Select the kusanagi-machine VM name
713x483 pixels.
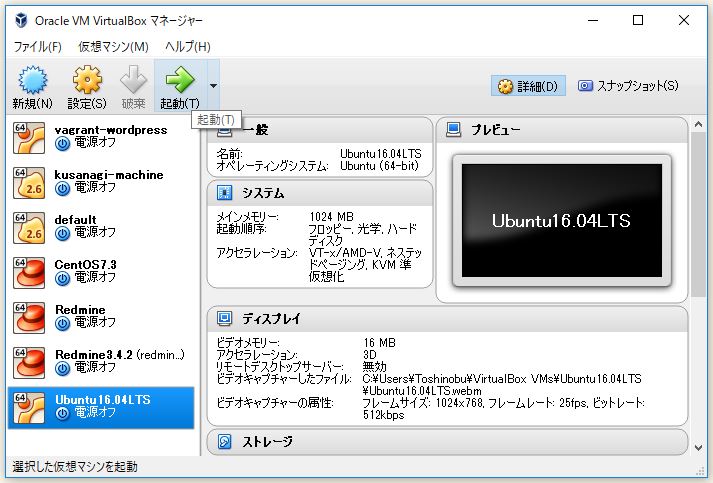coord(109,175)
